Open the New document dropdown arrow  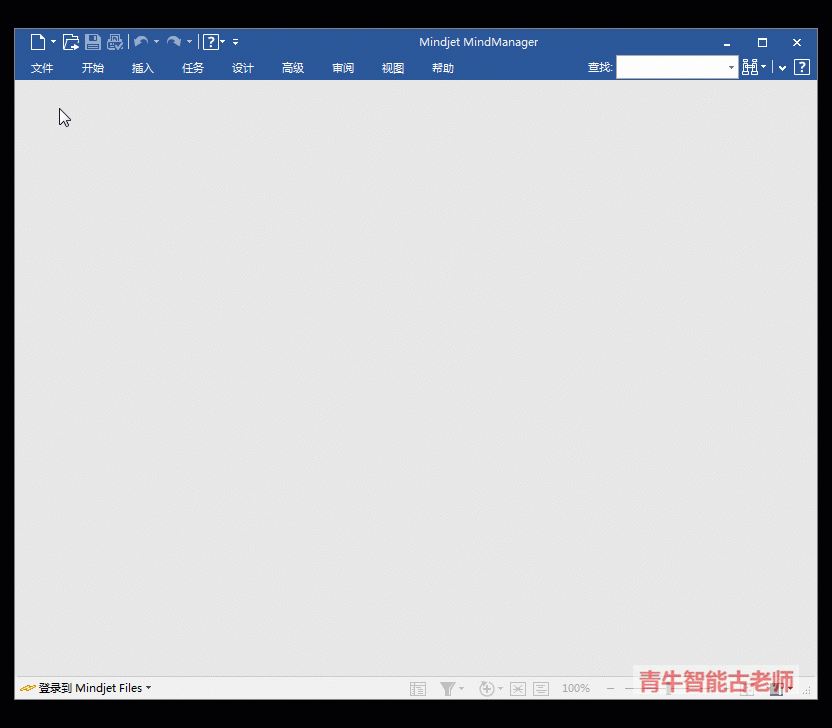[53, 42]
